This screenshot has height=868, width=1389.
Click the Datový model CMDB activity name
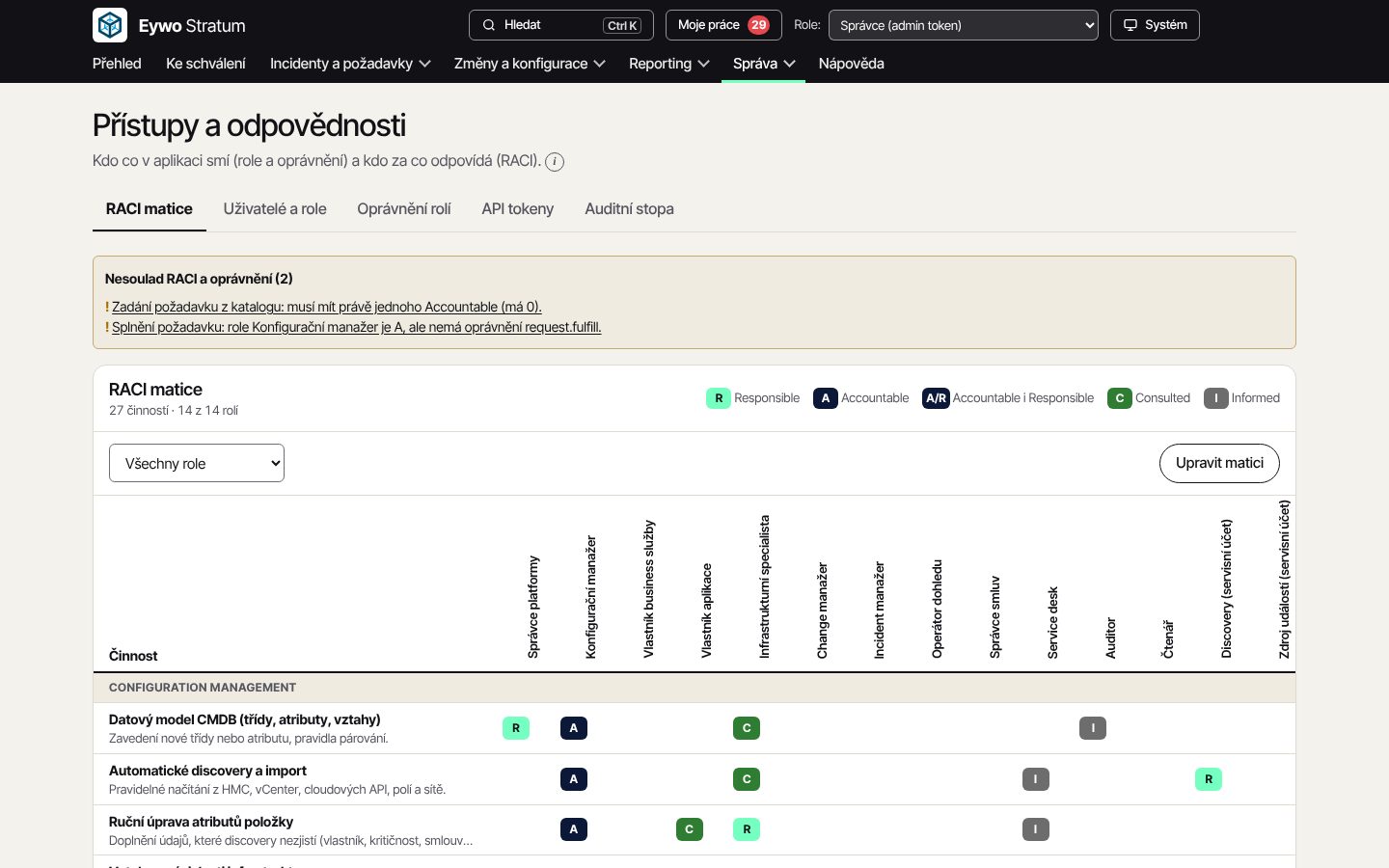pos(245,719)
